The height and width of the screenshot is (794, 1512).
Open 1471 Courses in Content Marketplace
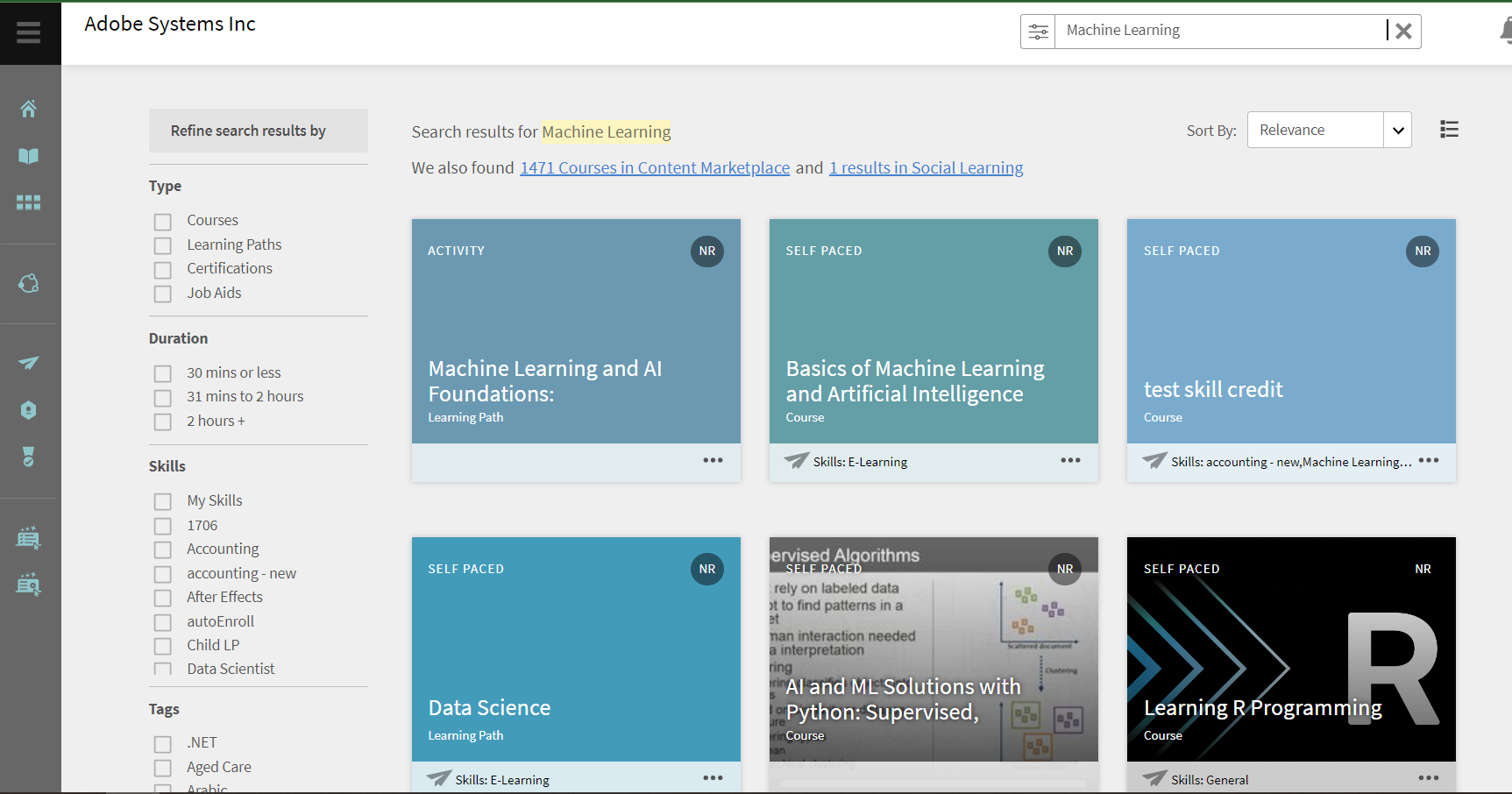point(654,167)
